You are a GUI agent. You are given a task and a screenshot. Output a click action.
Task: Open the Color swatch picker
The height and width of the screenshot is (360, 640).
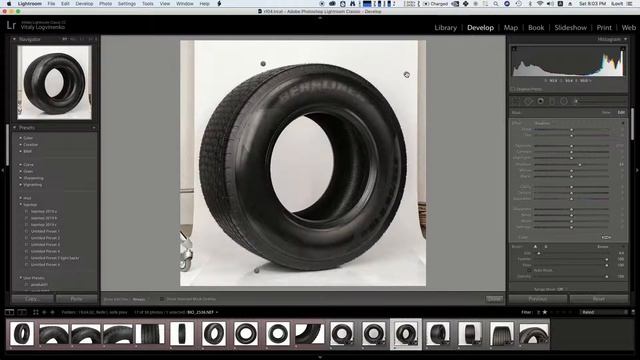coord(606,237)
